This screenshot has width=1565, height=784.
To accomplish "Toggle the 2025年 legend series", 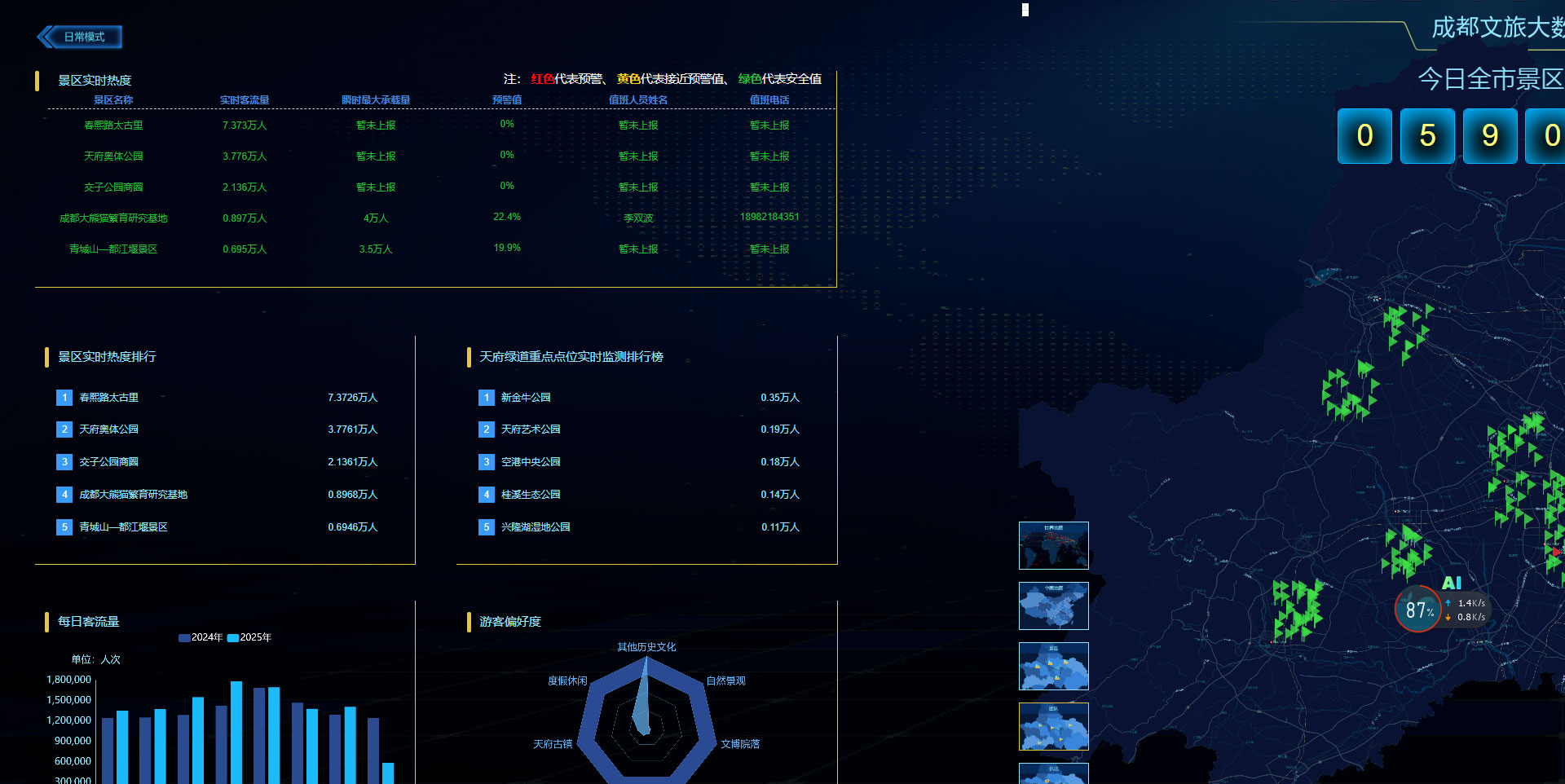I will [249, 637].
